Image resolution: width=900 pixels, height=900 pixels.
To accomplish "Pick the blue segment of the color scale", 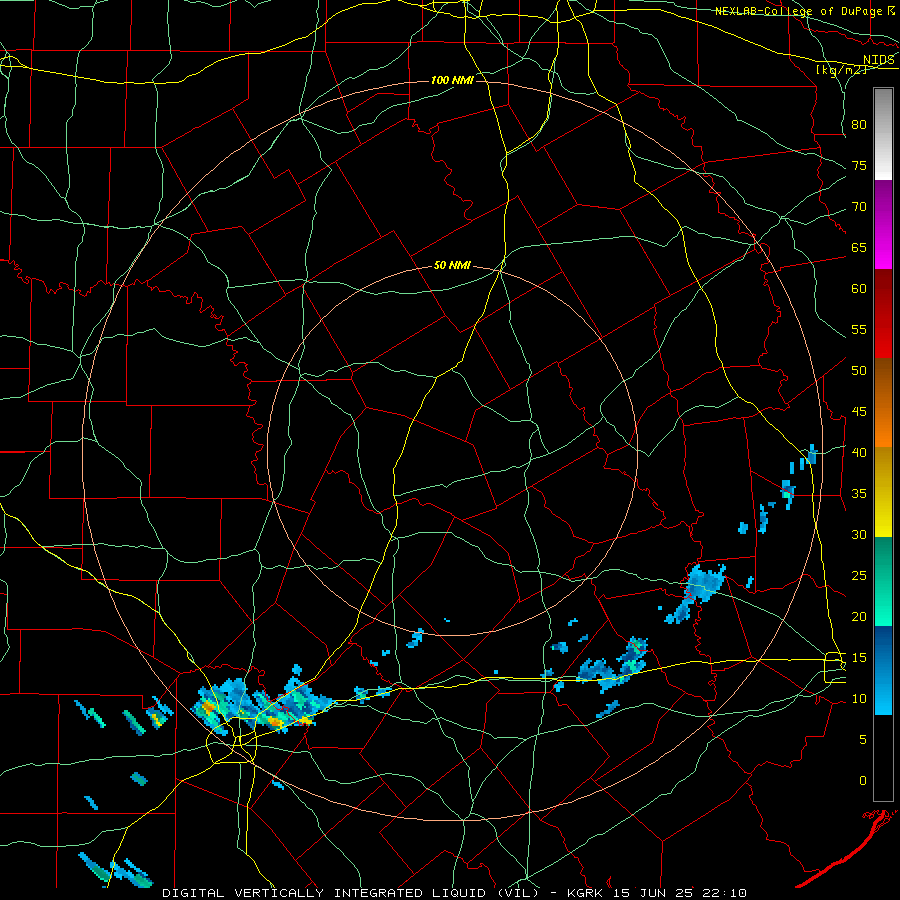I will click(x=883, y=670).
